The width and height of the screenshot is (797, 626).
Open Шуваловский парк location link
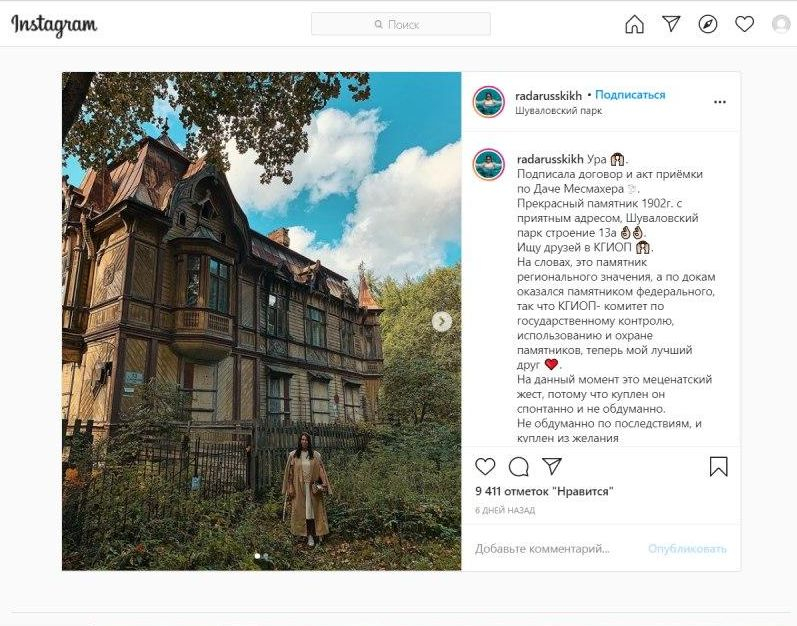[x=559, y=110]
